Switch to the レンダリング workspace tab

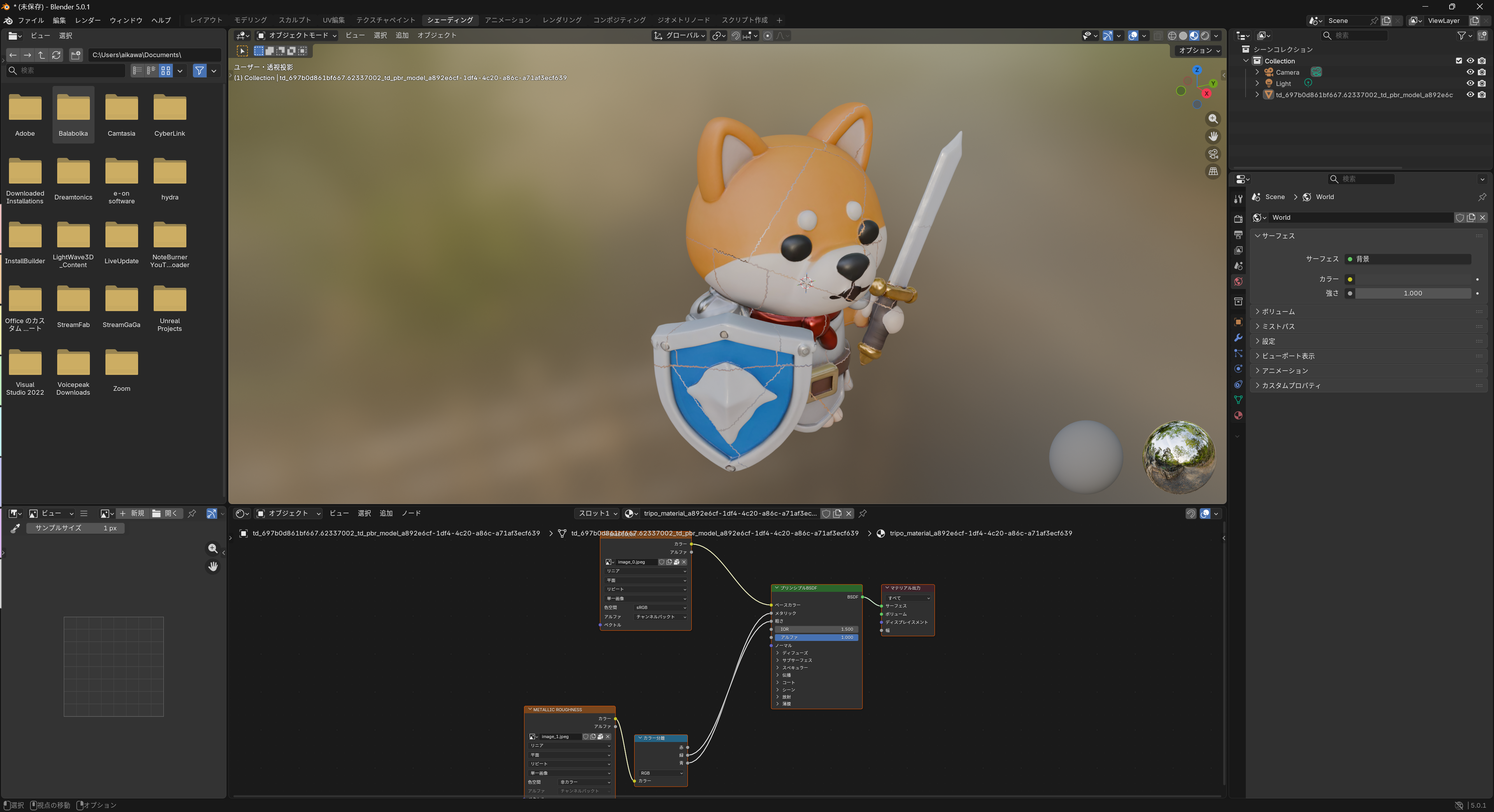561,20
